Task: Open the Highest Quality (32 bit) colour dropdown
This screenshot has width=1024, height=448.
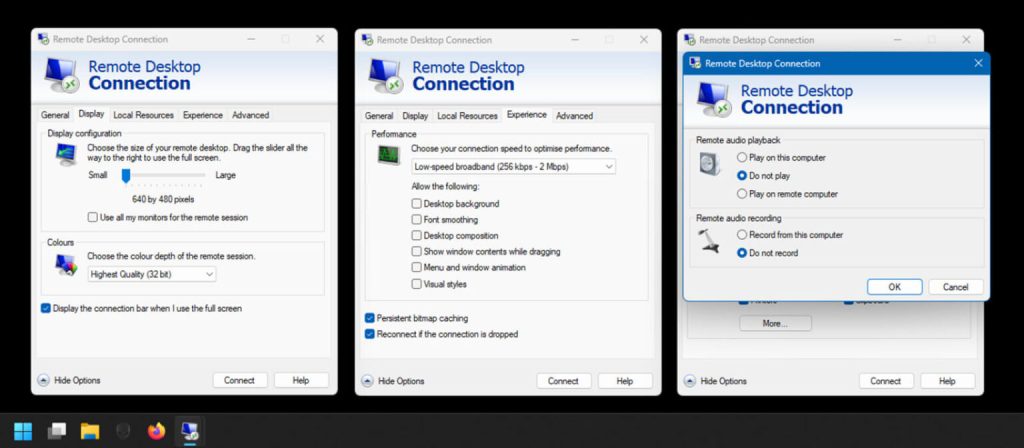Action: (x=151, y=274)
